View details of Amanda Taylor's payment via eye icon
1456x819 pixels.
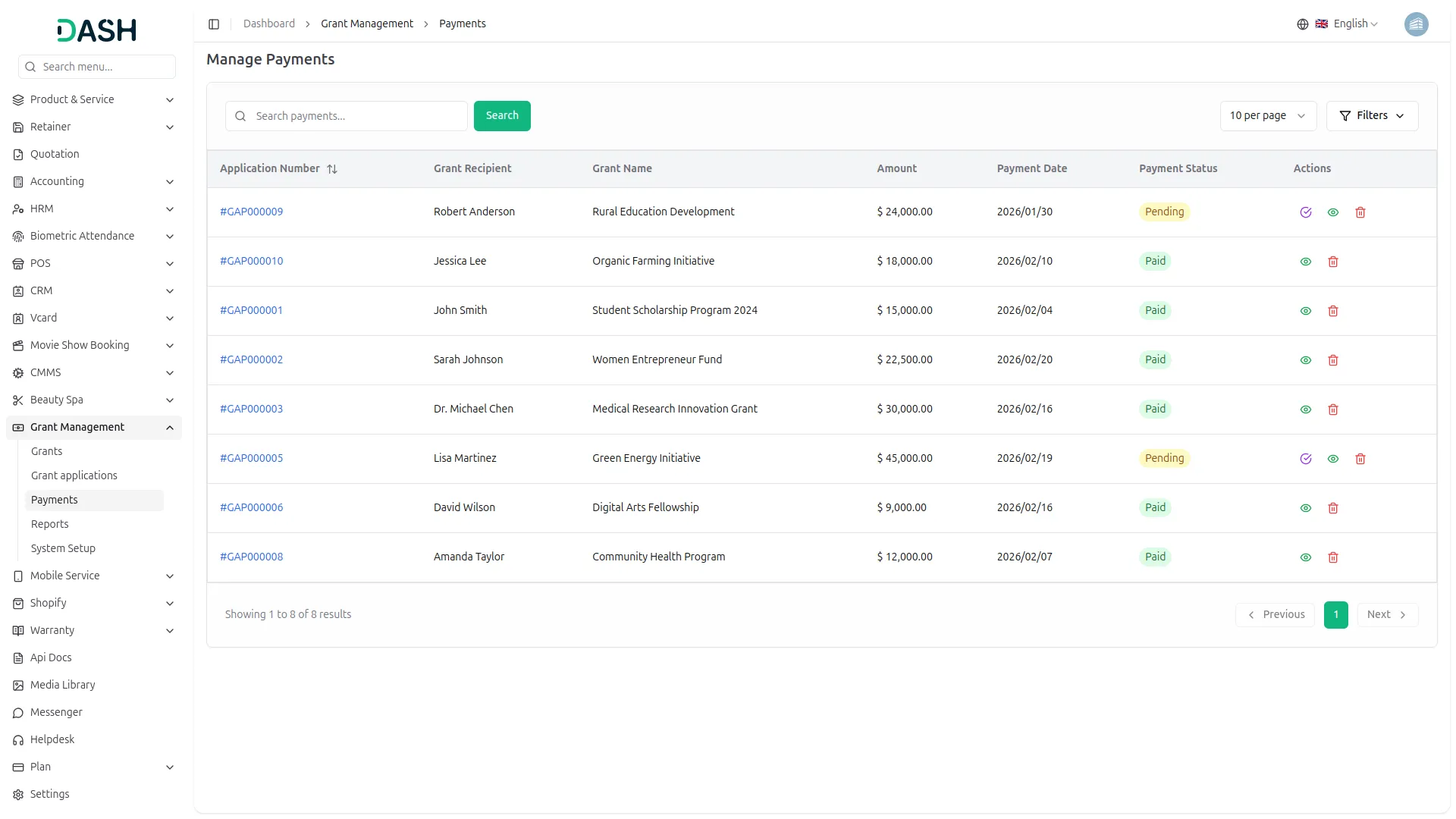[1305, 557]
